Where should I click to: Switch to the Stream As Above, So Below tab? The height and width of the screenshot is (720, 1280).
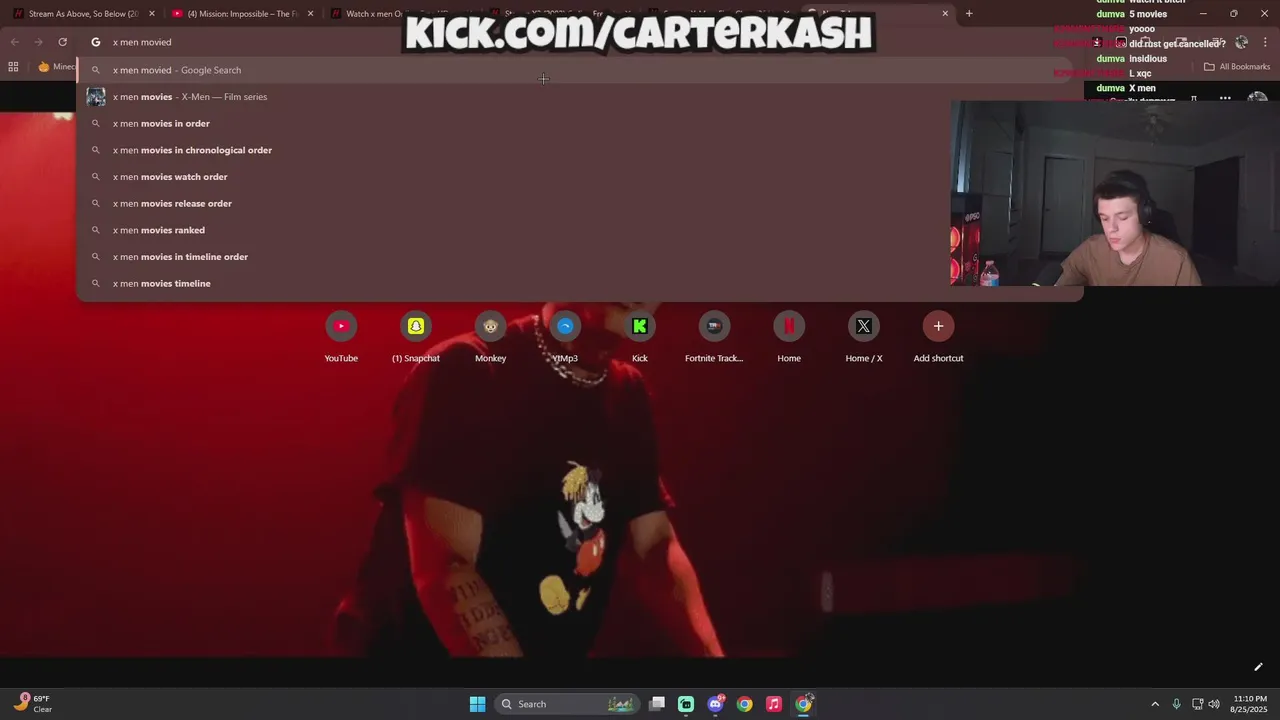click(x=82, y=14)
